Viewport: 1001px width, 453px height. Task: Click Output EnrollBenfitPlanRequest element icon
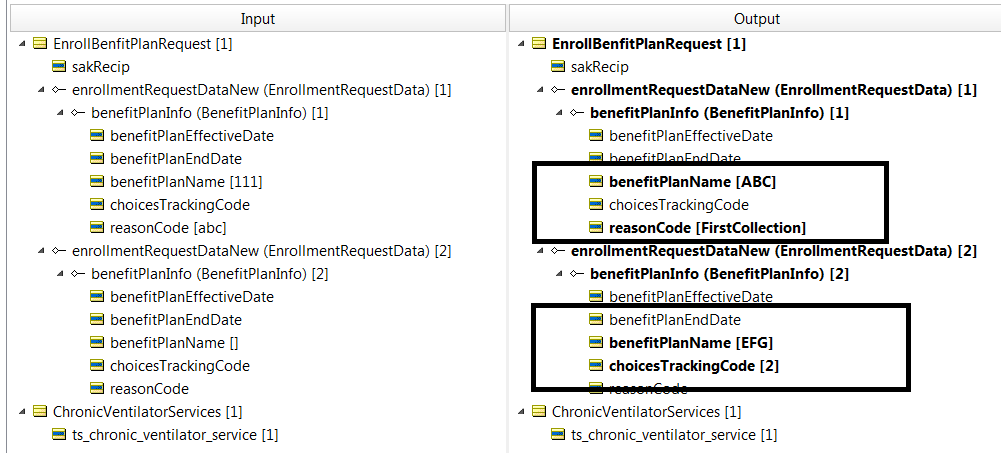click(539, 44)
